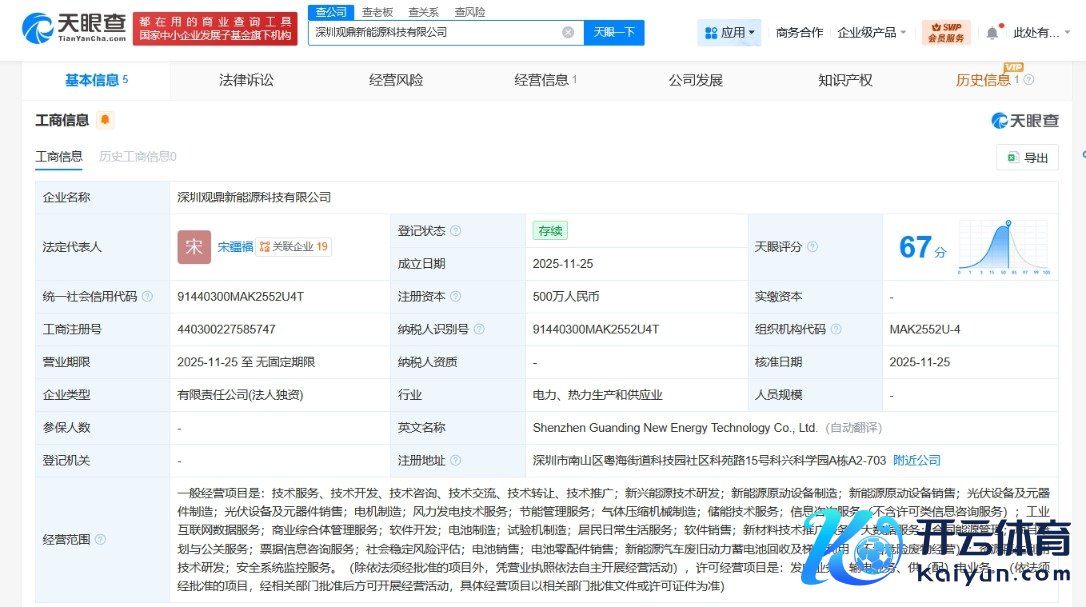Switch to the 法律诉讼 tab

pyautogui.click(x=246, y=80)
